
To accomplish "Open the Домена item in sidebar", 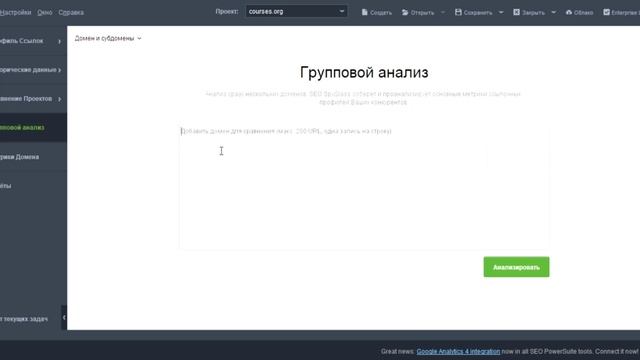I will [33, 157].
